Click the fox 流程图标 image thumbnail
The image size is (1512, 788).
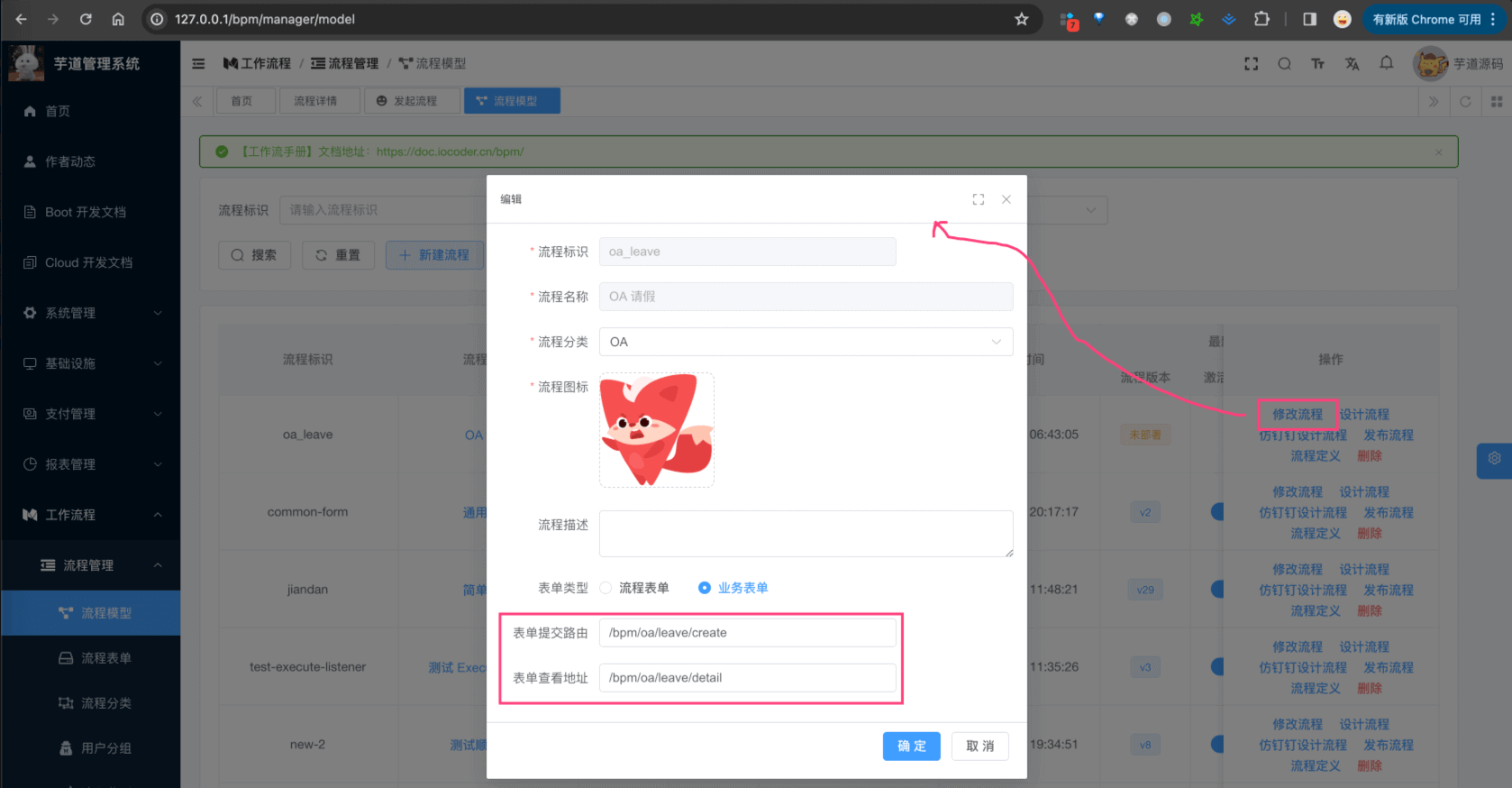point(656,430)
